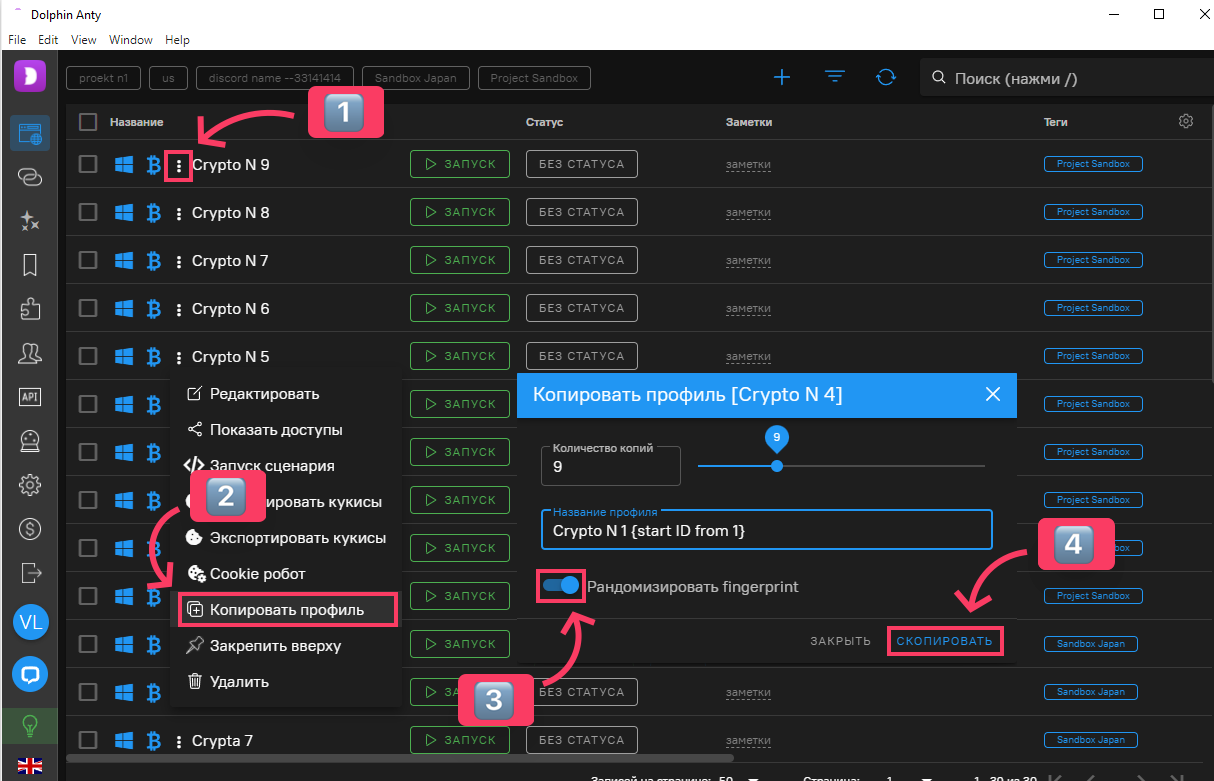The height and width of the screenshot is (781, 1214).
Task: Open the table settings gear icon
Action: click(x=1186, y=121)
